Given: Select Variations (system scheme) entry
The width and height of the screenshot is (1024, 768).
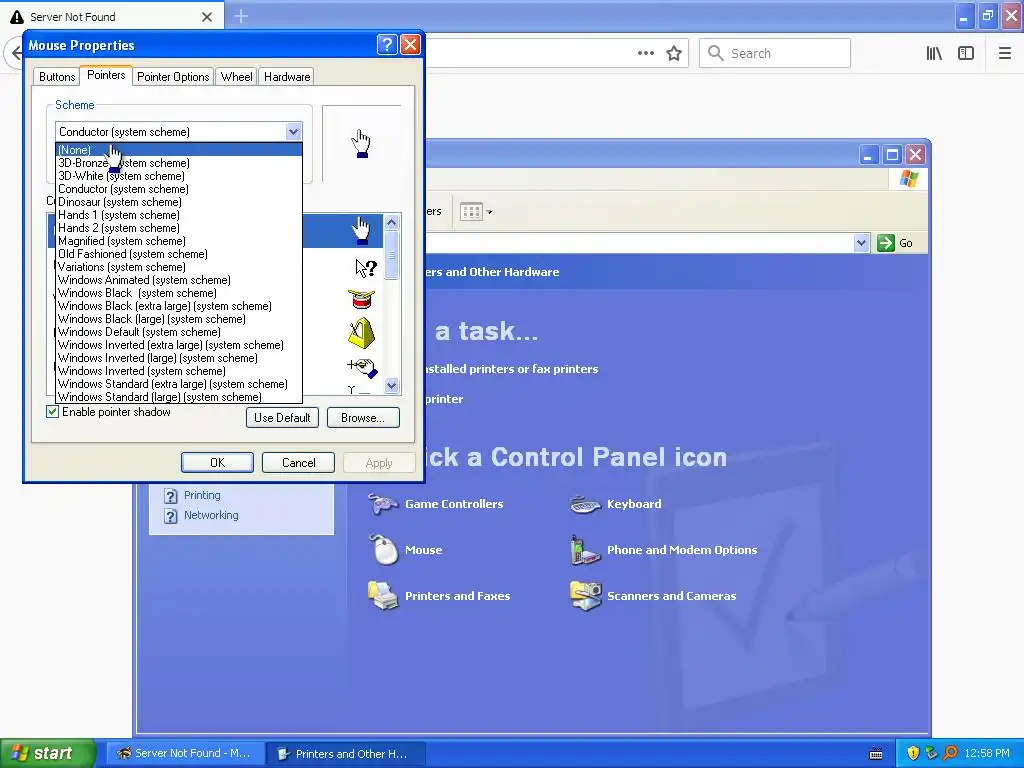Looking at the screenshot, I should [x=178, y=267].
